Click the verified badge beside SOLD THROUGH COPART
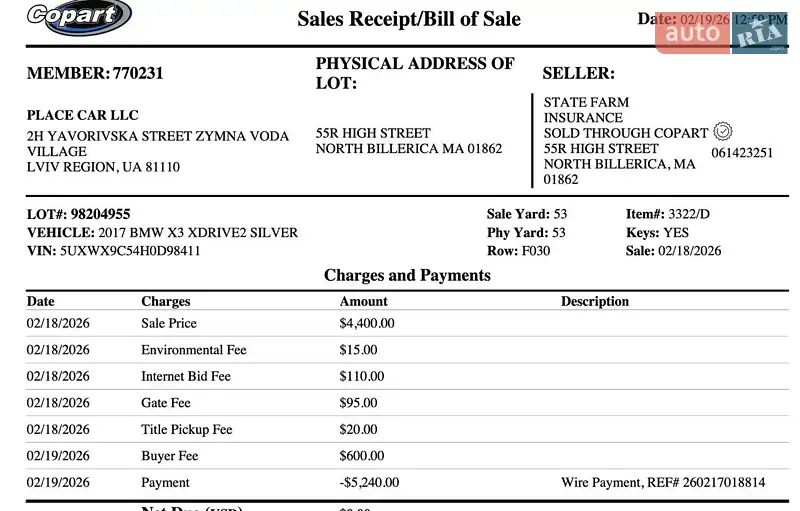Viewport: 800px width, 511px height. 724,131
